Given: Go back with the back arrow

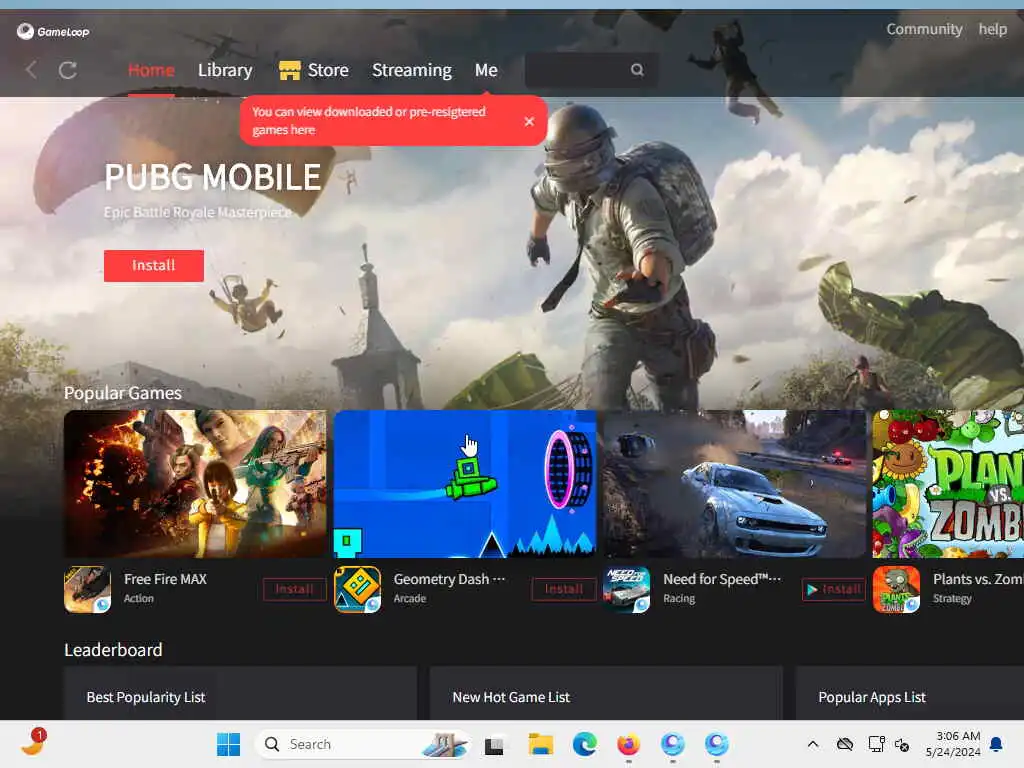Looking at the screenshot, I should click(x=31, y=70).
